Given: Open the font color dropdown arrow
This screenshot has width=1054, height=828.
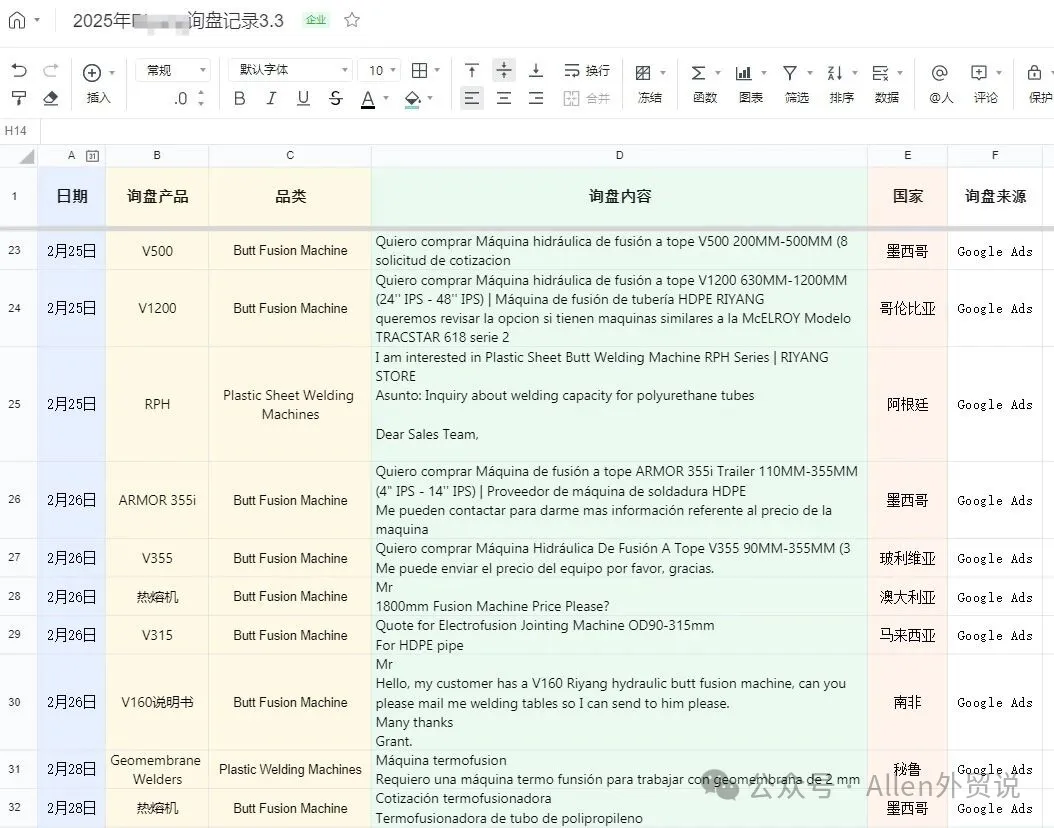Looking at the screenshot, I should coord(386,98).
